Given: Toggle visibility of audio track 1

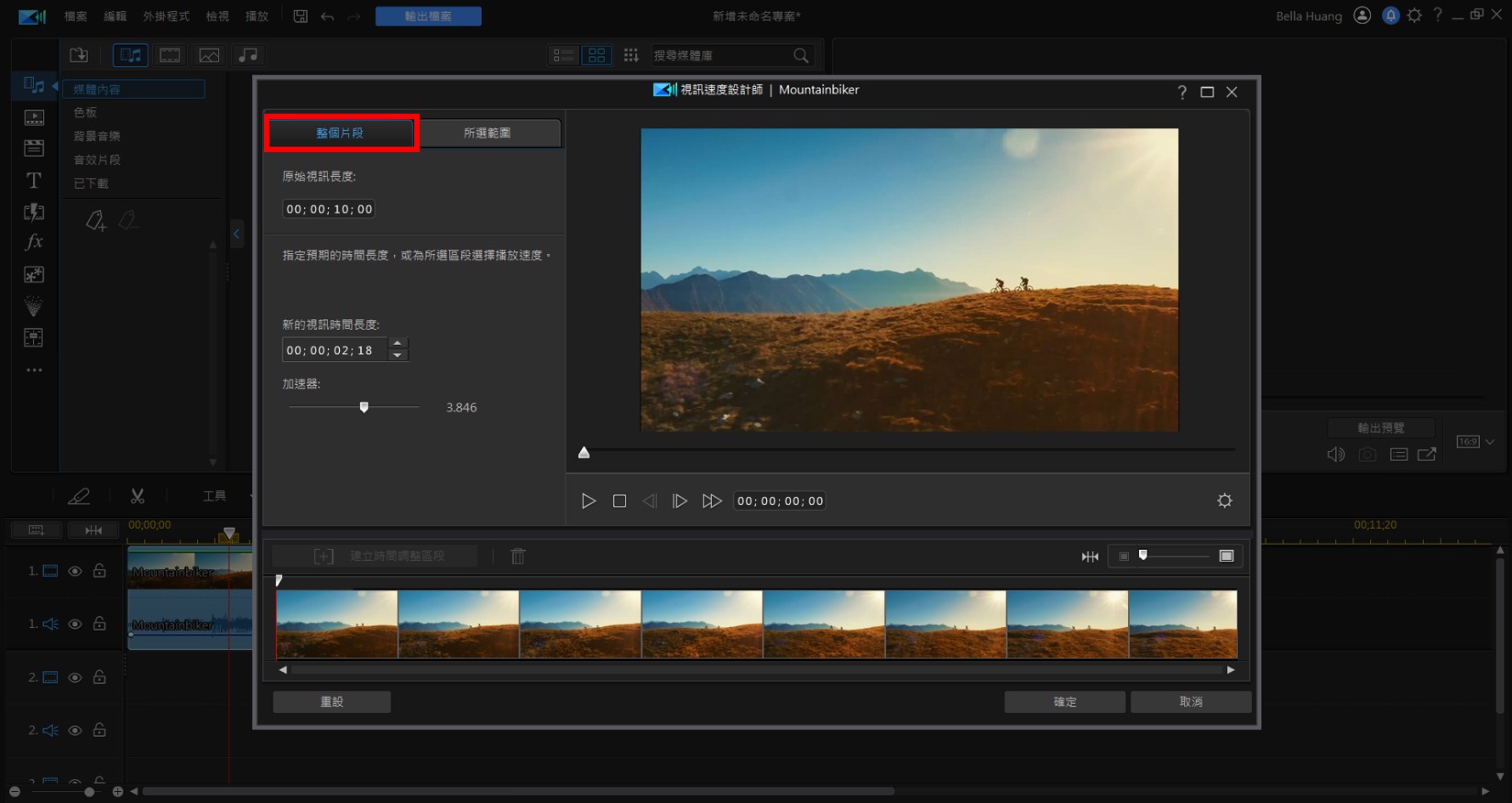Looking at the screenshot, I should click(75, 624).
